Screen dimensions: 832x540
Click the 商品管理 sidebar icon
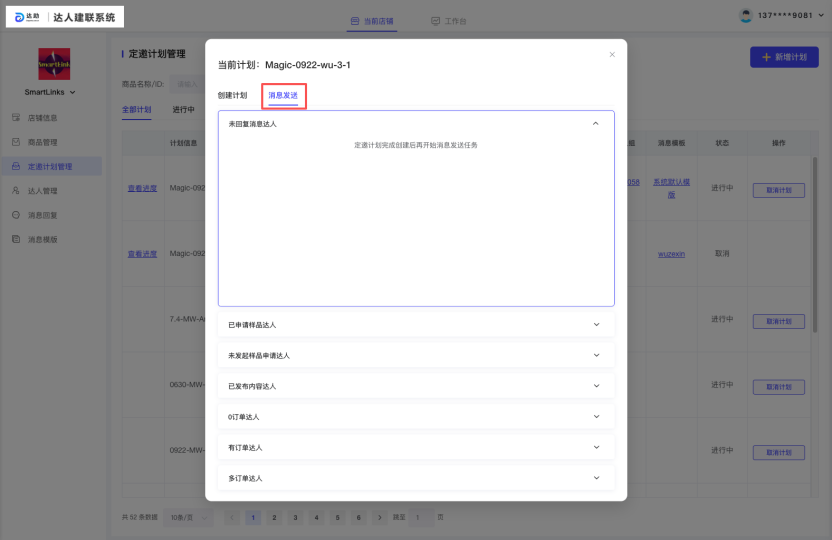tap(16, 142)
